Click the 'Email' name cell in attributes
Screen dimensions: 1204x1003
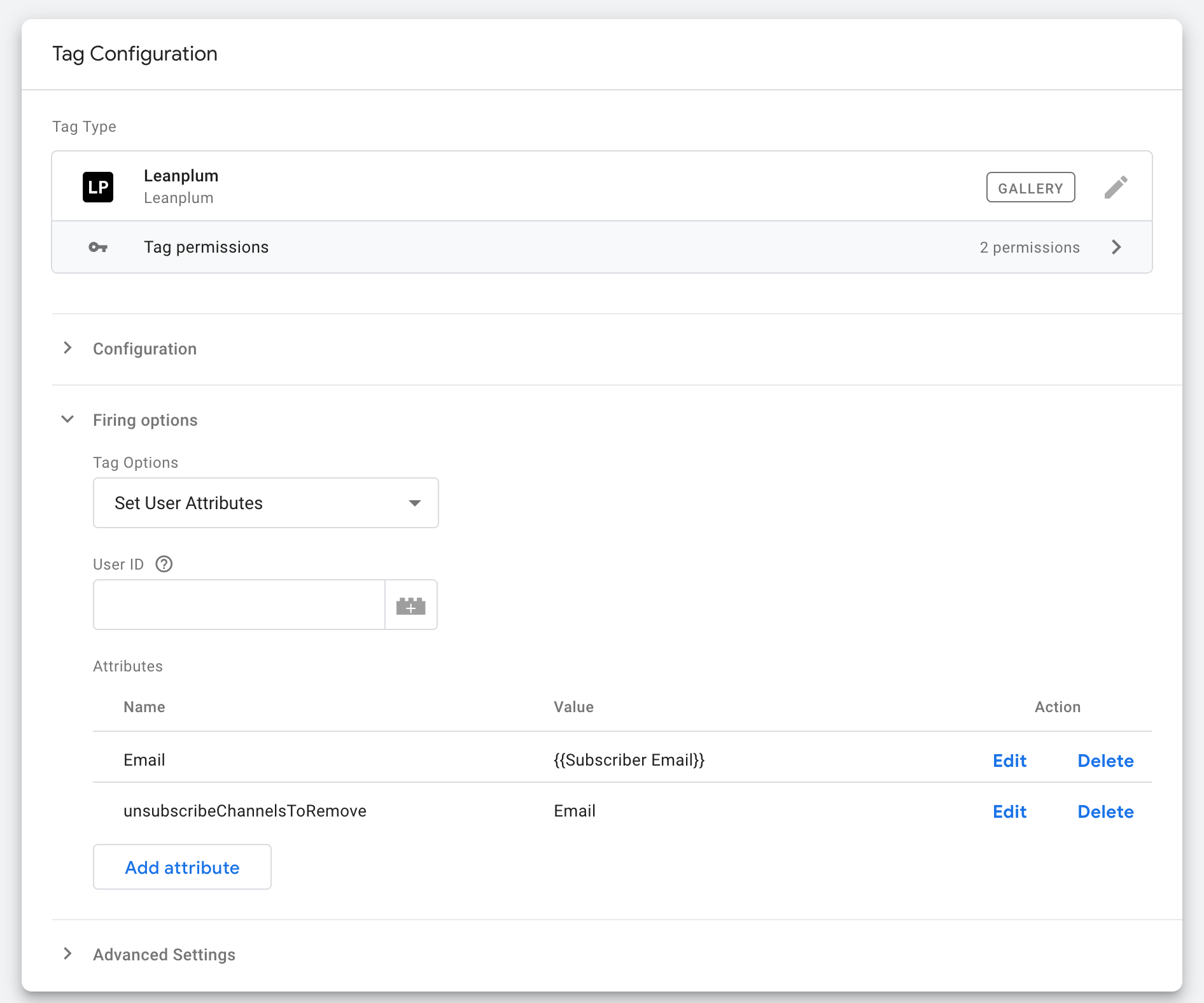point(144,760)
